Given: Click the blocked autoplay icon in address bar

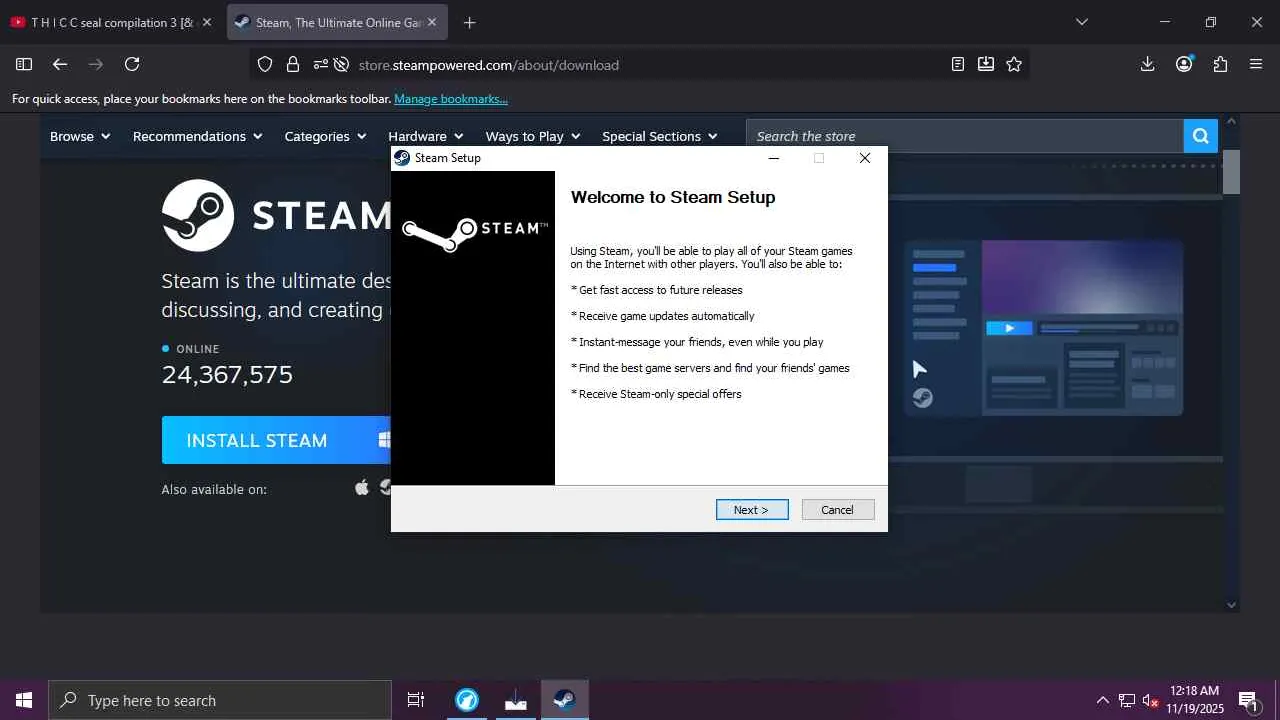Looking at the screenshot, I should [341, 64].
